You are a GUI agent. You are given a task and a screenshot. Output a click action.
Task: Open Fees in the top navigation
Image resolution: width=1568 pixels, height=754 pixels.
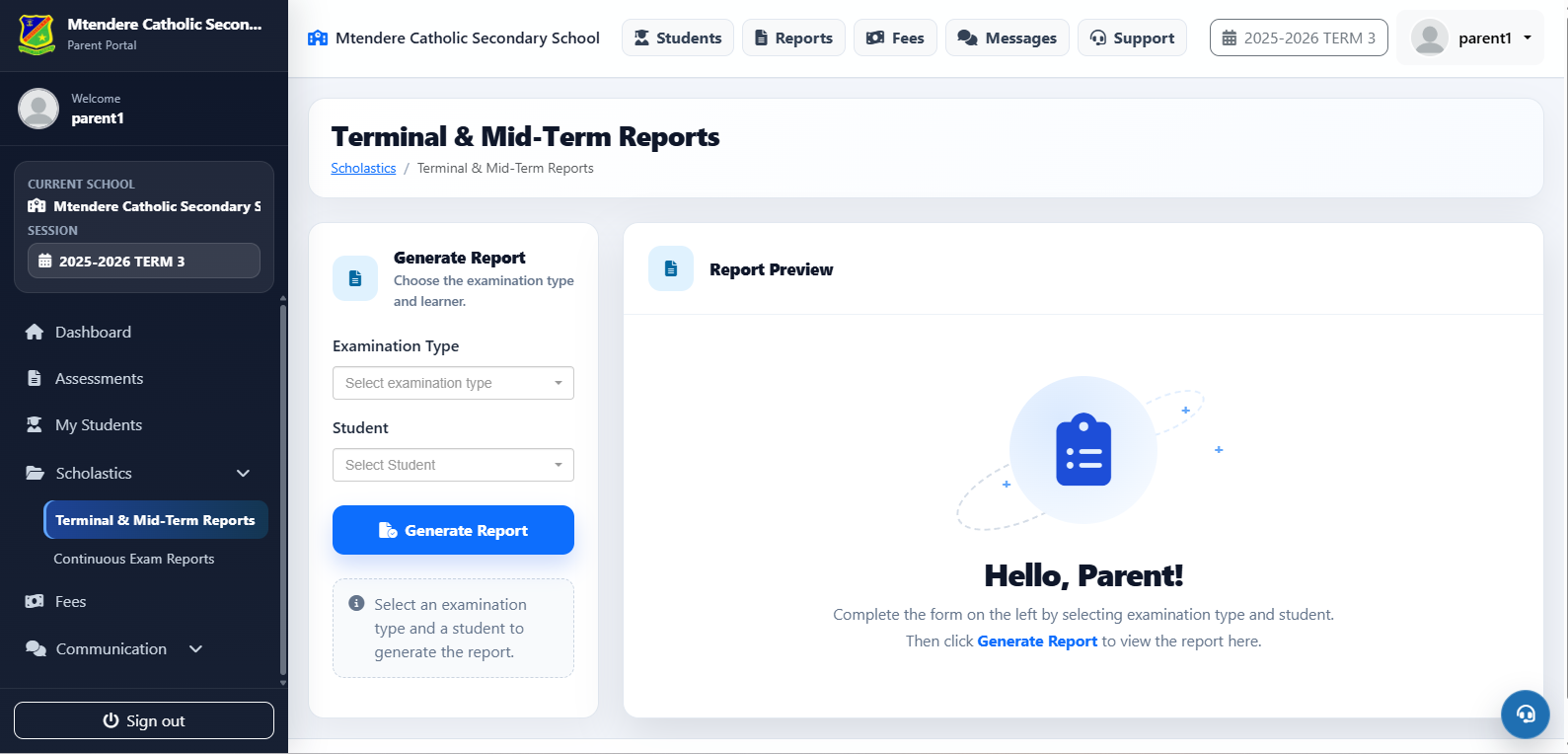click(895, 38)
